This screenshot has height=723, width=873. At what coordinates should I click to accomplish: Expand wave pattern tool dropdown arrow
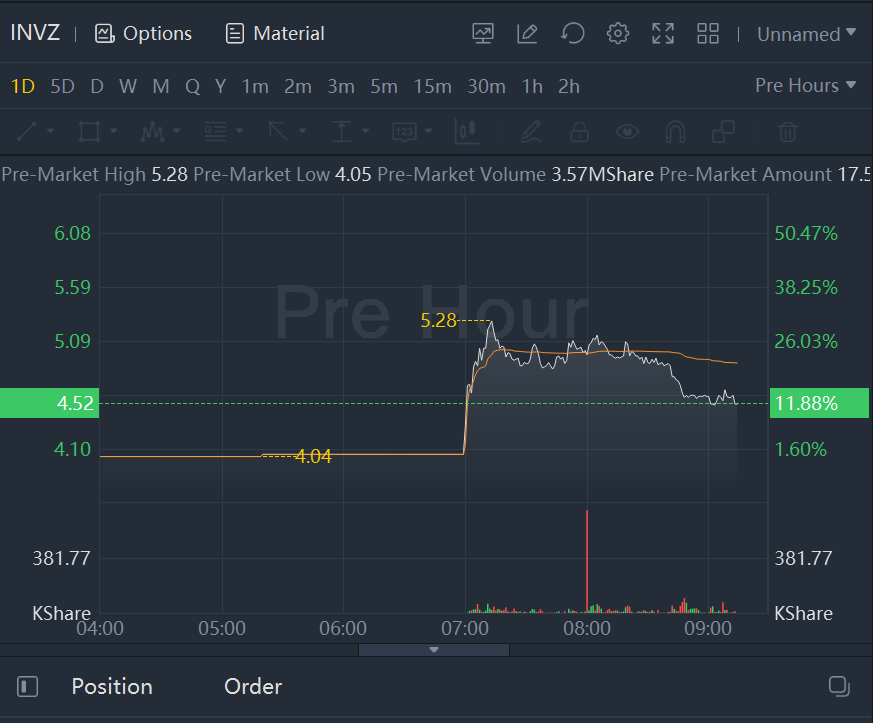(176, 131)
